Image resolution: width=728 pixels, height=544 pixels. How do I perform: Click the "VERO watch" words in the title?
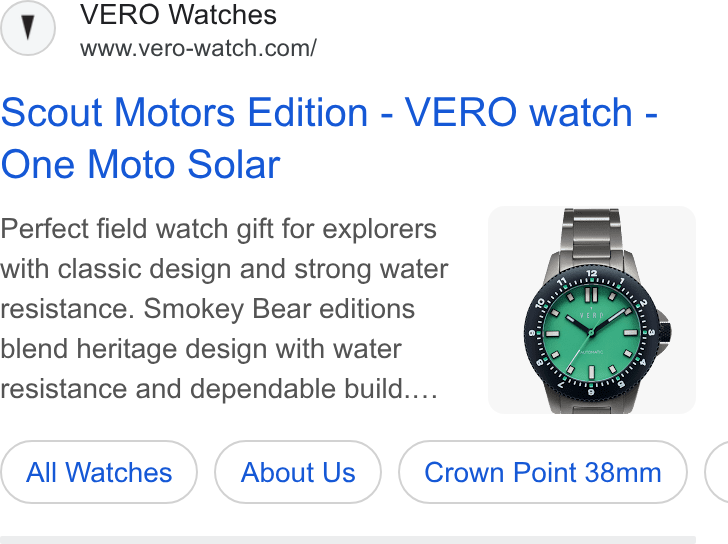click(x=519, y=112)
